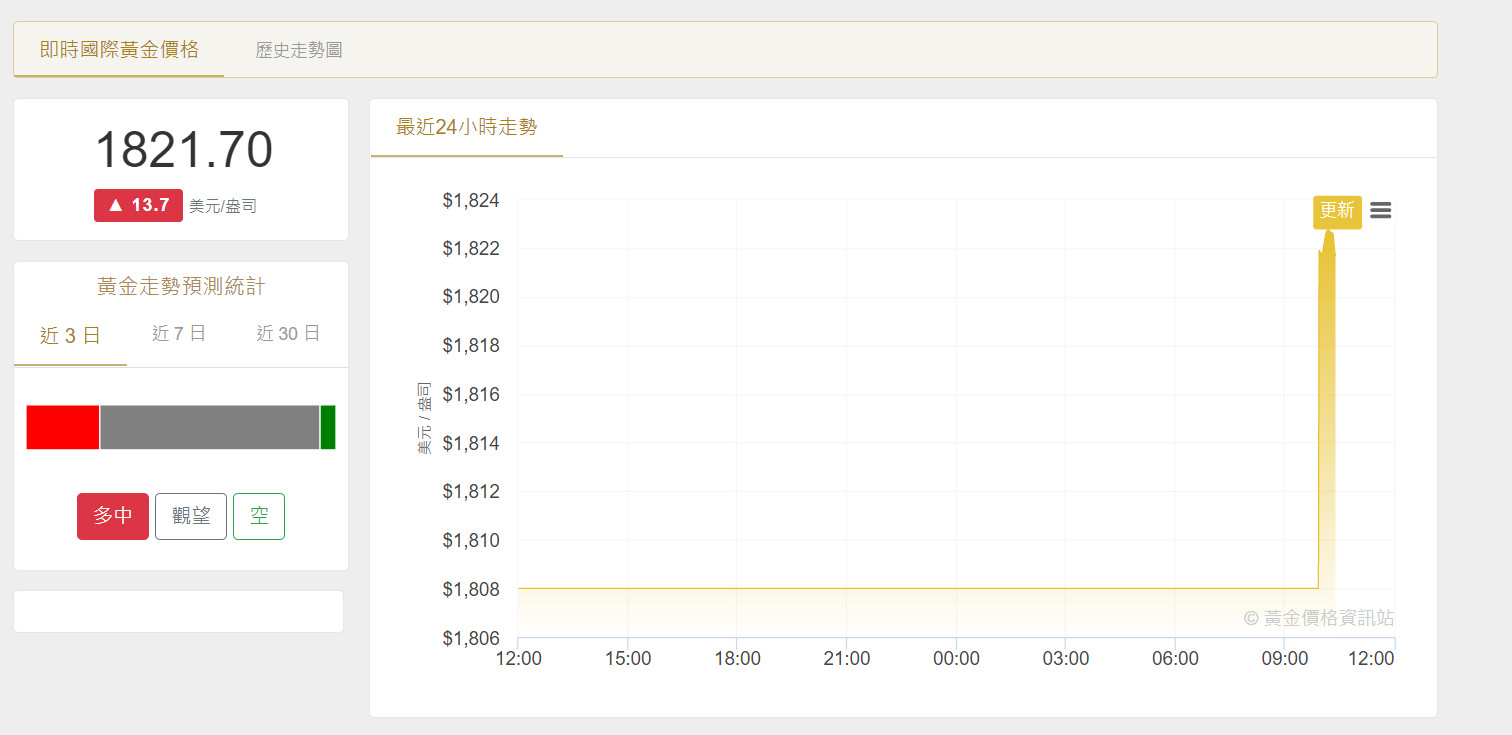Click the red price change badge 13.7

point(138,205)
